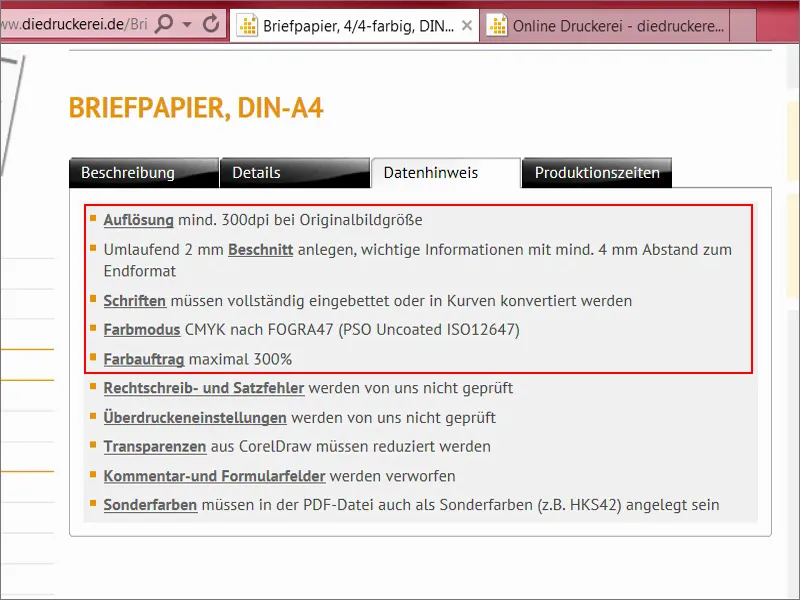Click the Beschnitt link
The height and width of the screenshot is (600, 800).
click(260, 249)
